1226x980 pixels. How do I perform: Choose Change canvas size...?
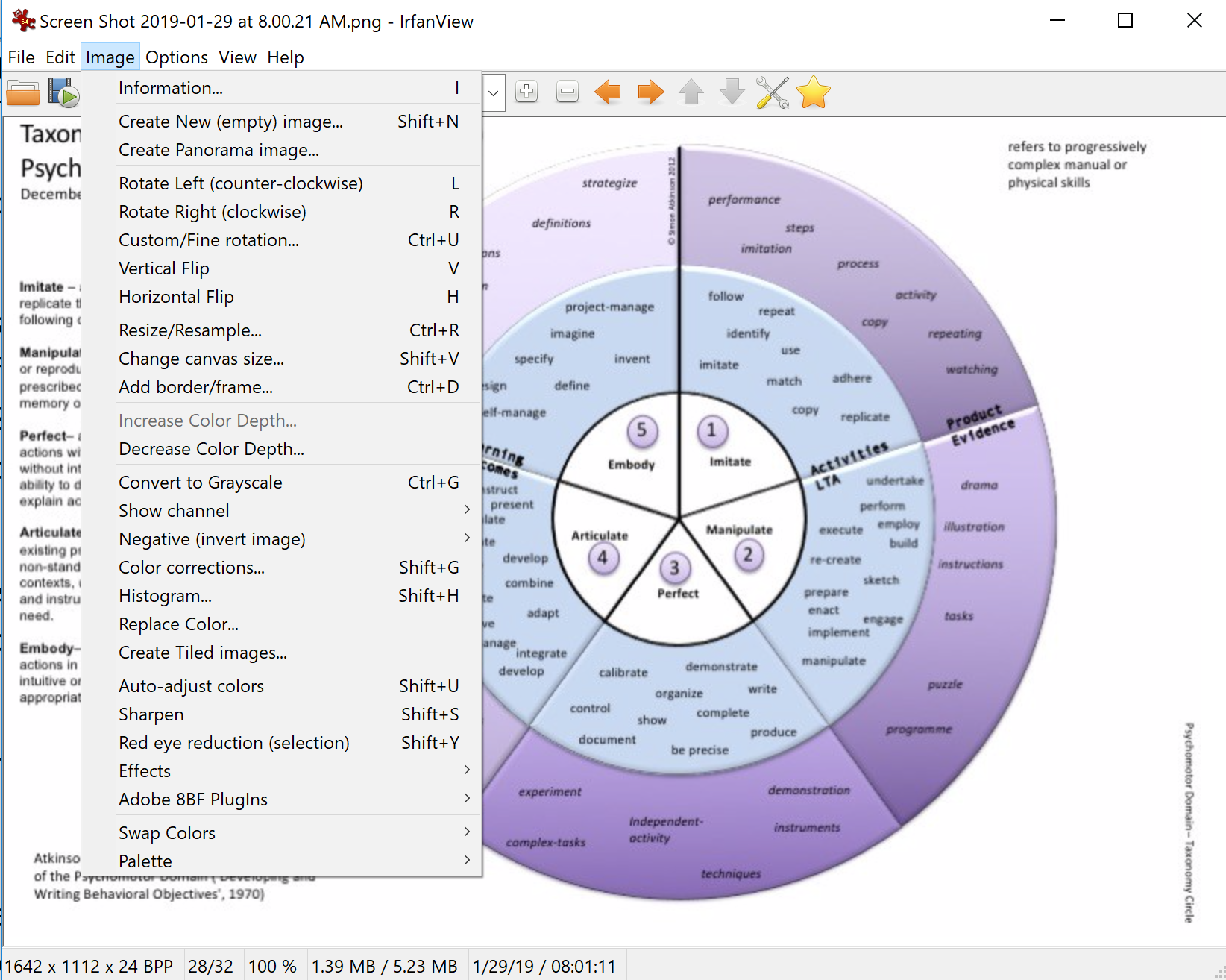281,359
